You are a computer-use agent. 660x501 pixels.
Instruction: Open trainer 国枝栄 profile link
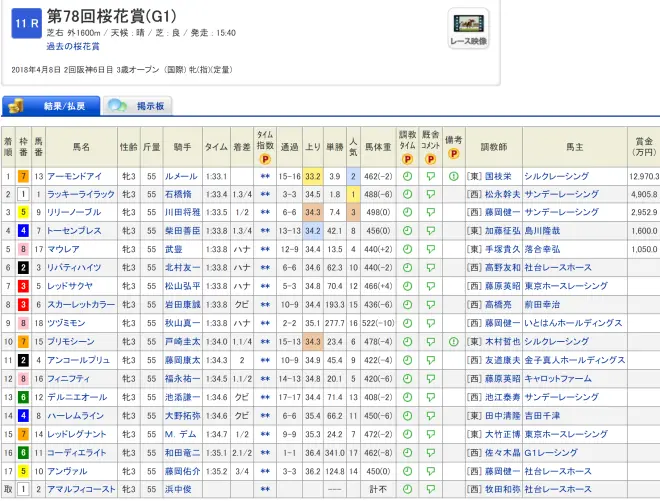pyautogui.click(x=501, y=177)
